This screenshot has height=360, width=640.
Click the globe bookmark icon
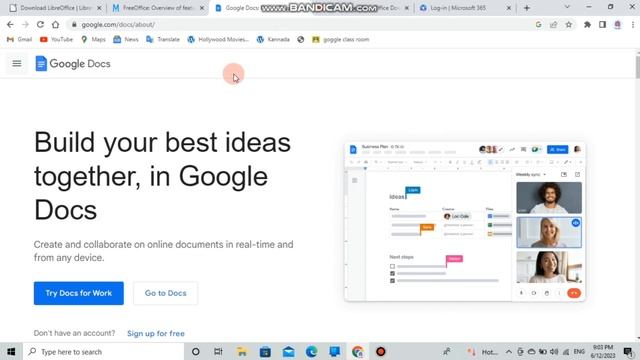click(x=301, y=40)
